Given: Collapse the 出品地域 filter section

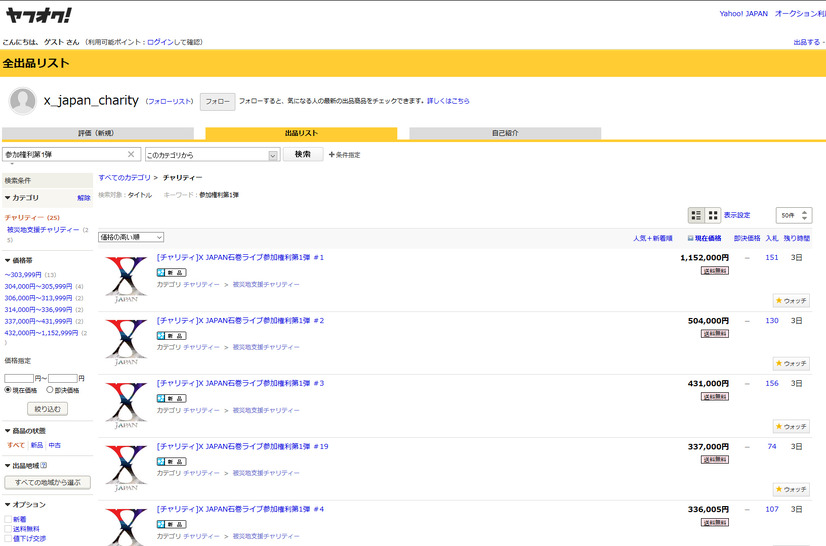Looking at the screenshot, I should click(x=22, y=465).
